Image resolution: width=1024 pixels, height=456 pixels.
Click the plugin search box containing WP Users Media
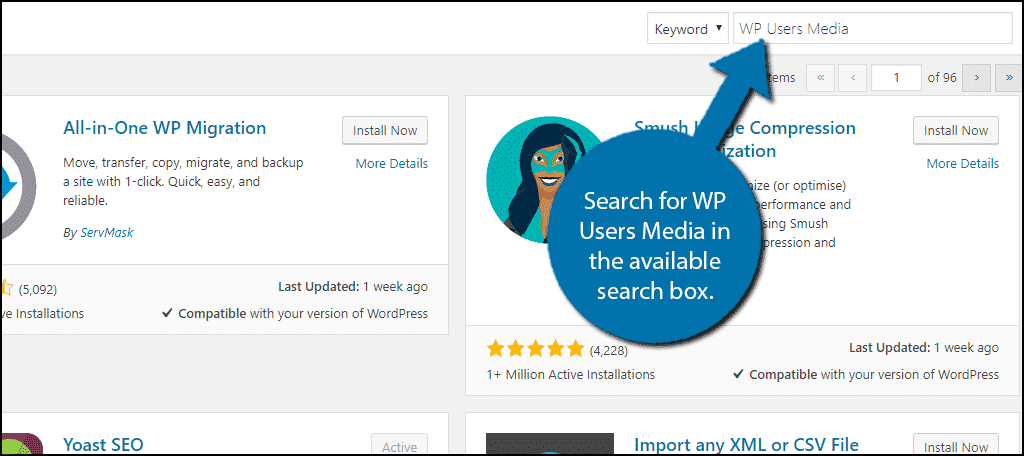(872, 29)
